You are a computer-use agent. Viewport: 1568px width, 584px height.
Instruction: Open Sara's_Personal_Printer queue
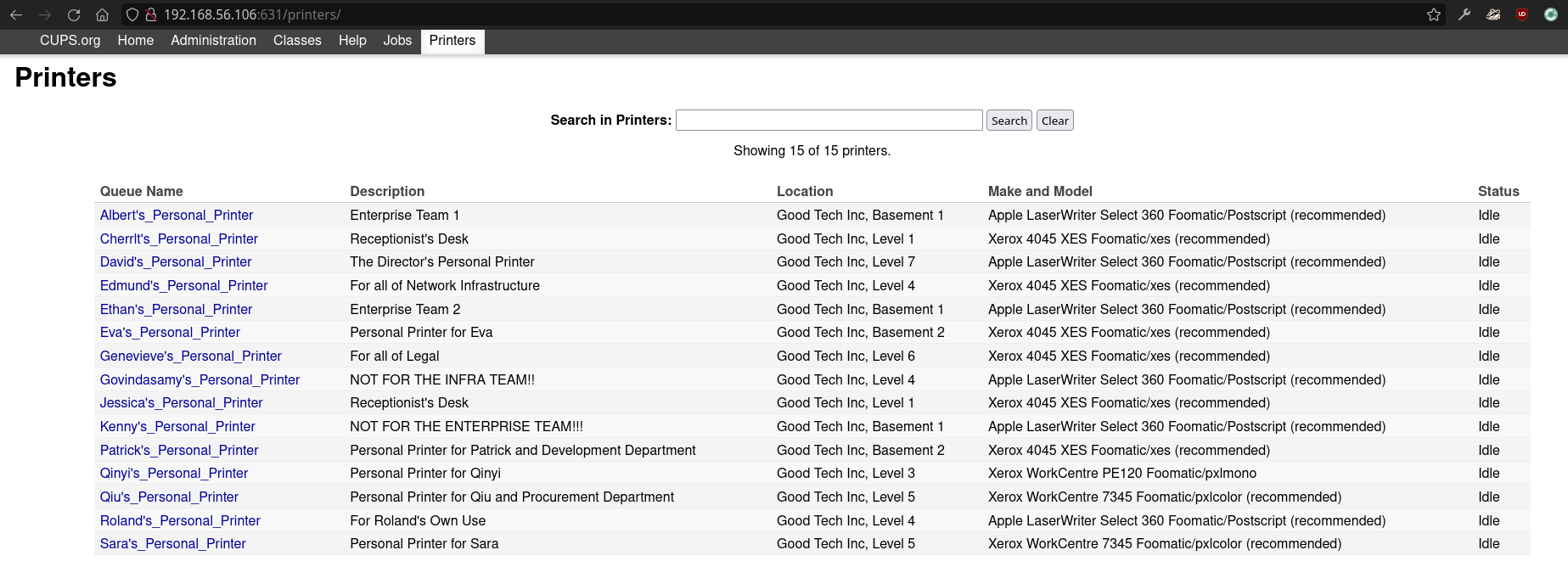coord(173,544)
